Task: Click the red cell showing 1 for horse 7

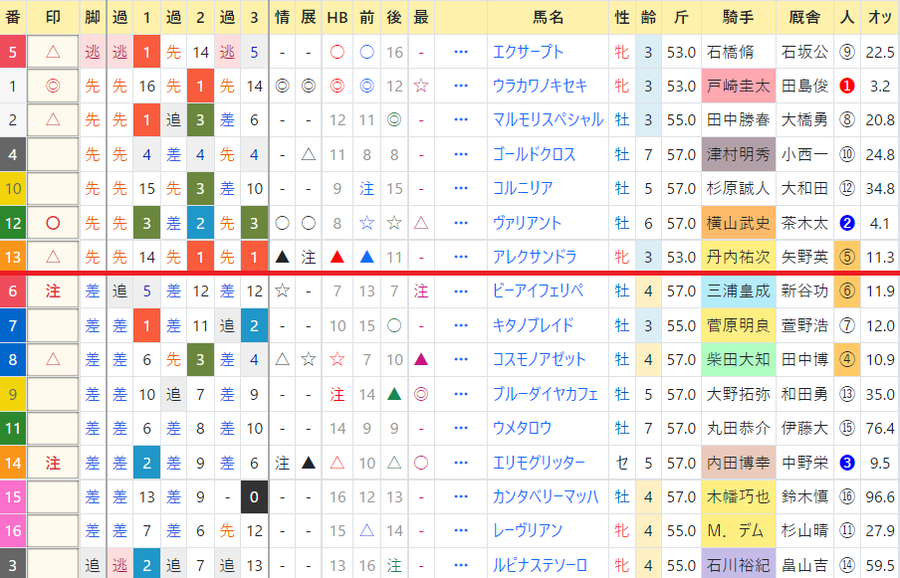Action: tap(147, 325)
